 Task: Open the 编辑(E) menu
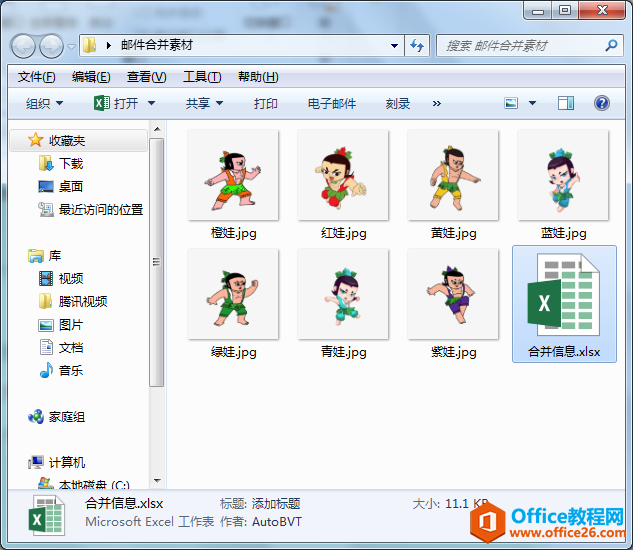tap(91, 77)
